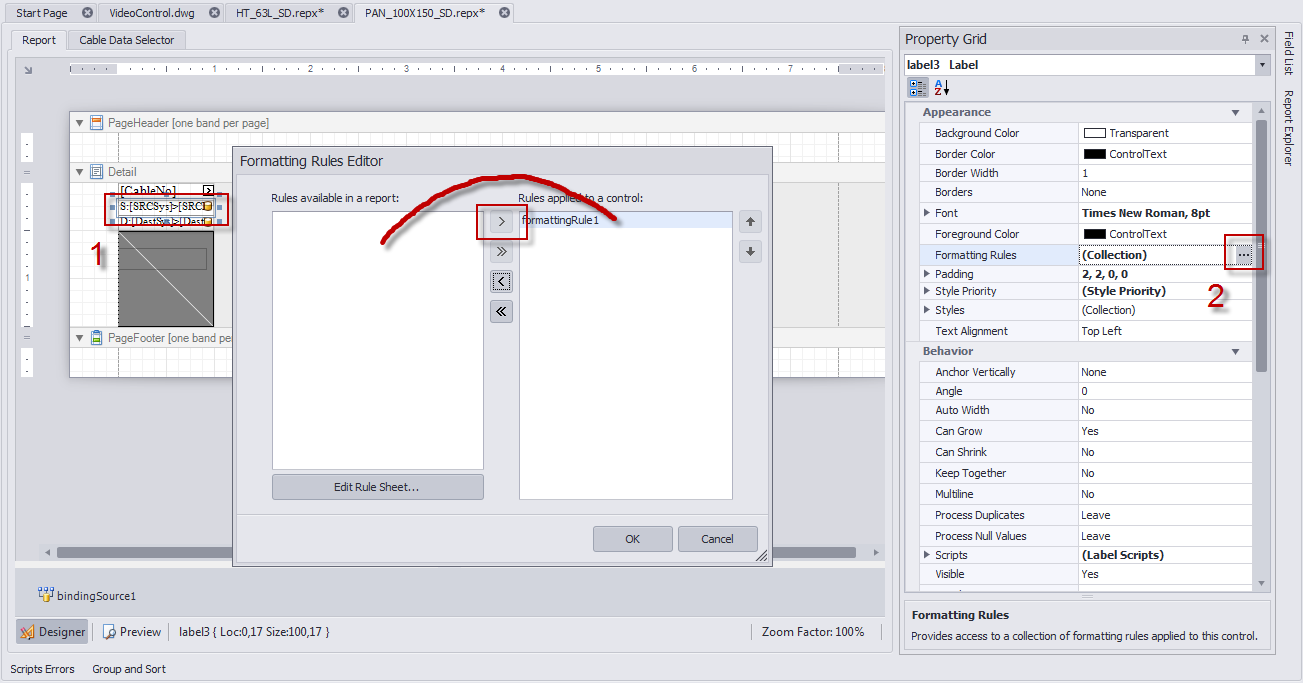1303x683 pixels.
Task: Collapse the Detail band
Action: pos(80,172)
